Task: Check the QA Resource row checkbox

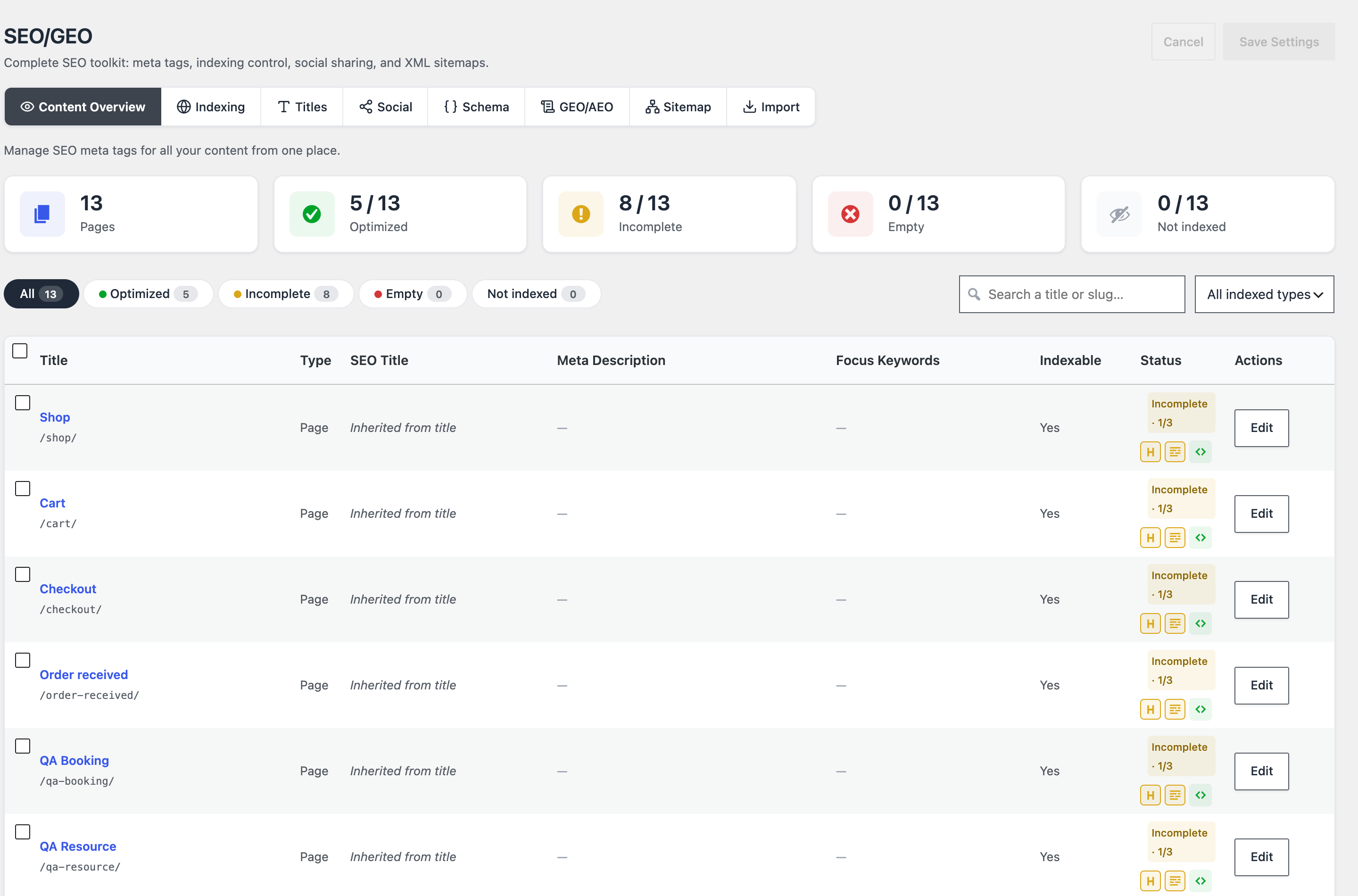Action: (x=22, y=831)
